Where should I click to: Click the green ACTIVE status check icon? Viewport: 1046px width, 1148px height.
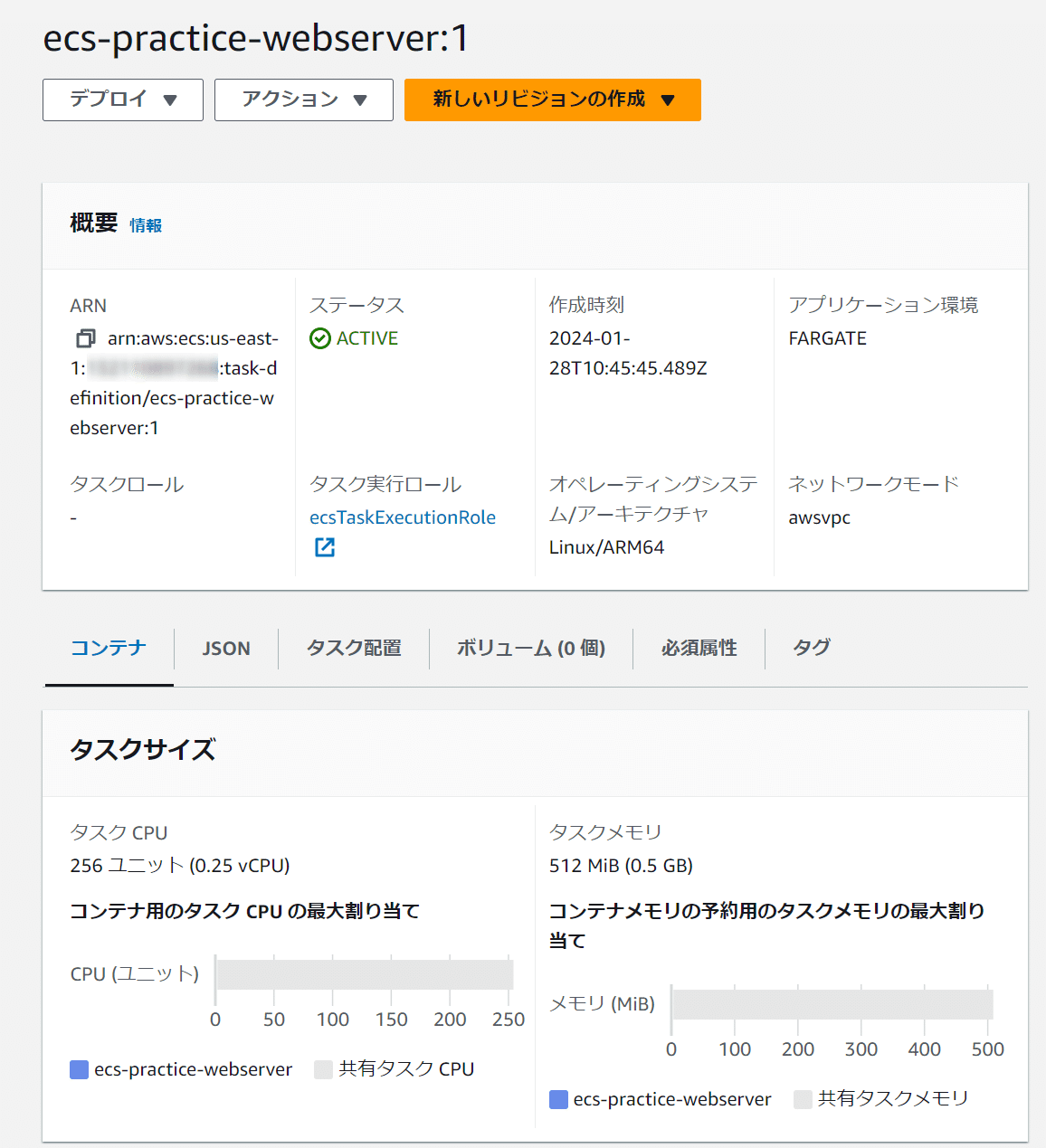pyautogui.click(x=320, y=338)
